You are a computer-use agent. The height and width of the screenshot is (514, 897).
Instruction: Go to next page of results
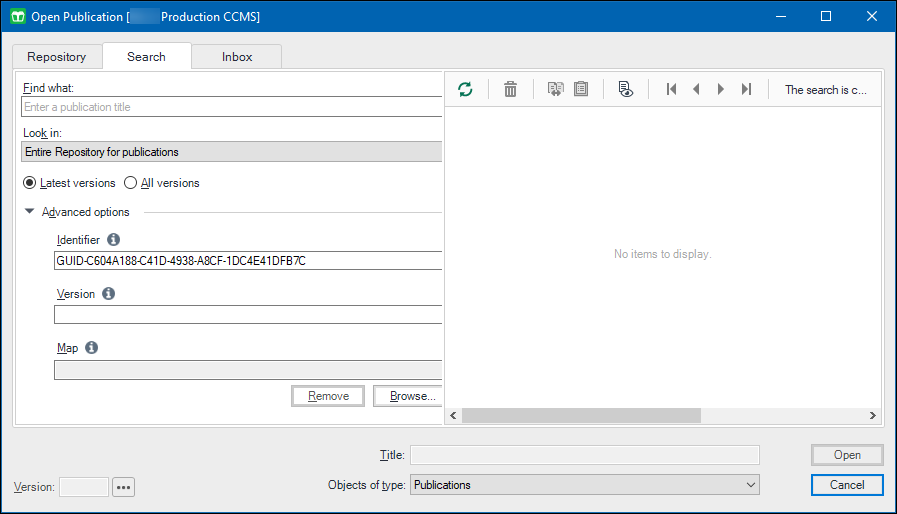pos(721,89)
